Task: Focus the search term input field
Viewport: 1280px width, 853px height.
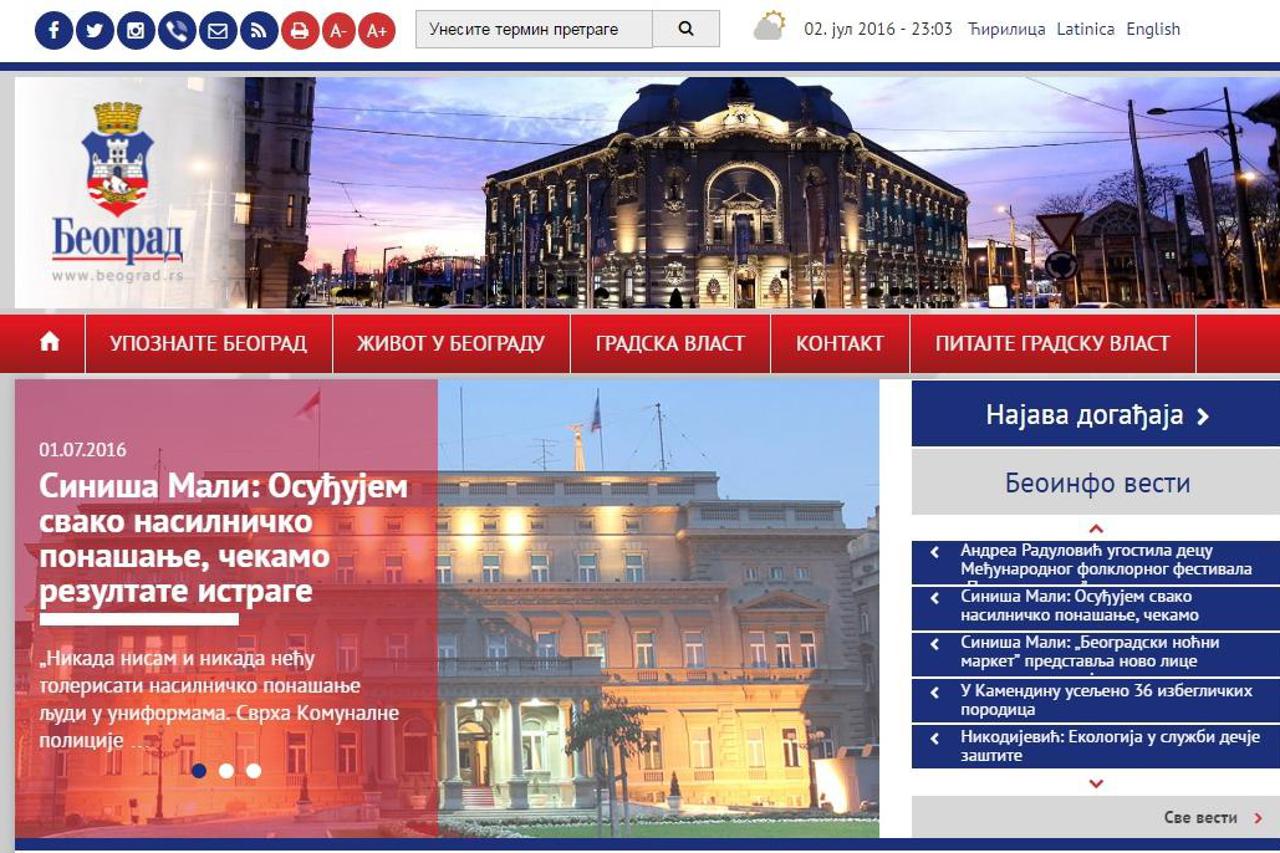Action: pyautogui.click(x=534, y=29)
